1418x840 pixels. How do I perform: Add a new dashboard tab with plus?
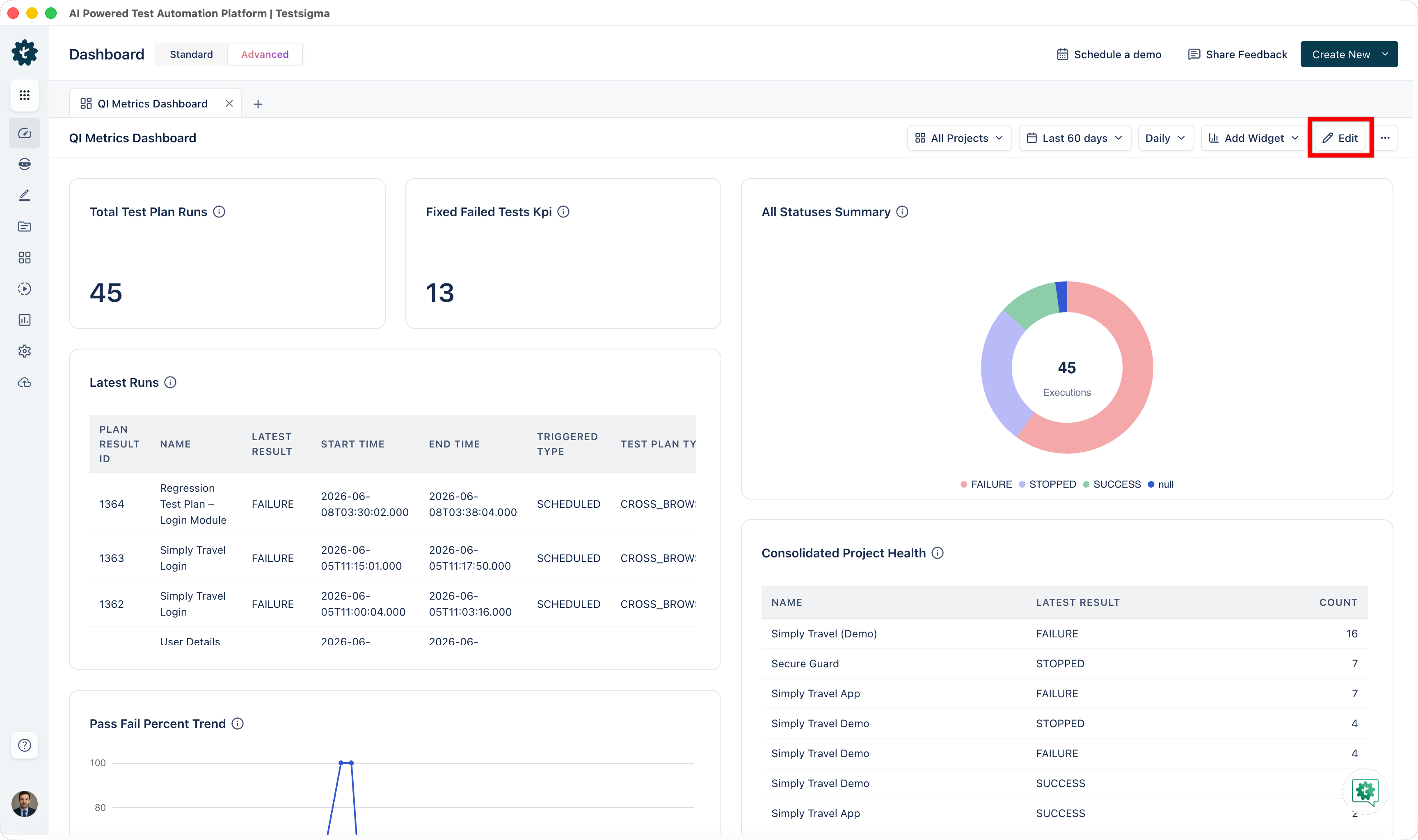(x=258, y=104)
